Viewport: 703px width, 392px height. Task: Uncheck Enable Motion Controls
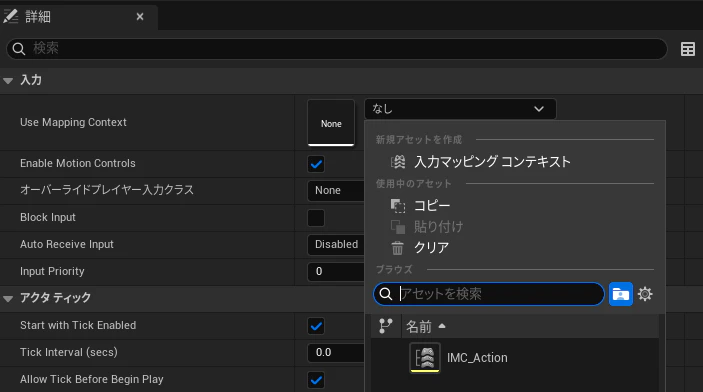(x=316, y=164)
